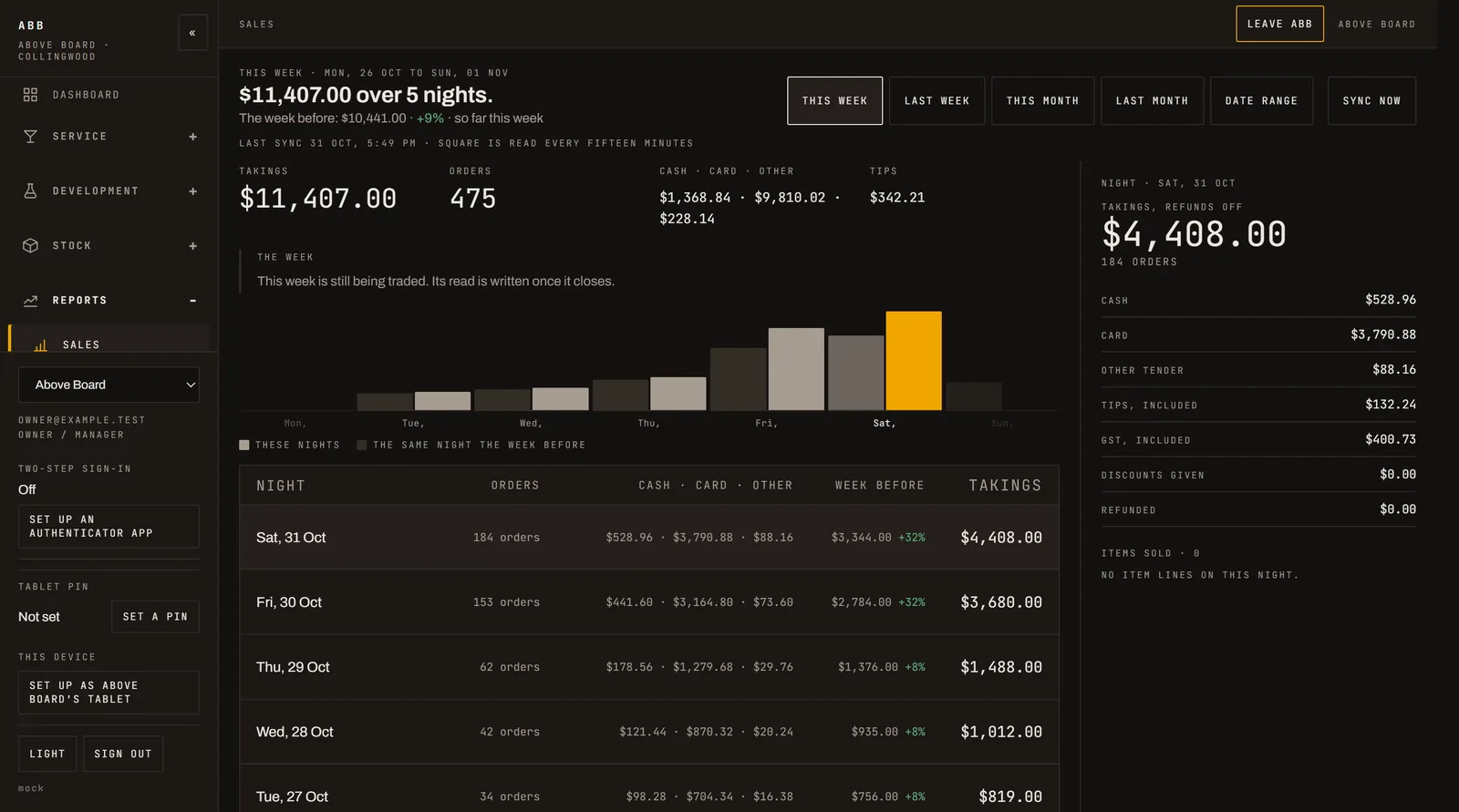This screenshot has height=812, width=1459.
Task: Switch to Last Month period
Action: click(1152, 100)
